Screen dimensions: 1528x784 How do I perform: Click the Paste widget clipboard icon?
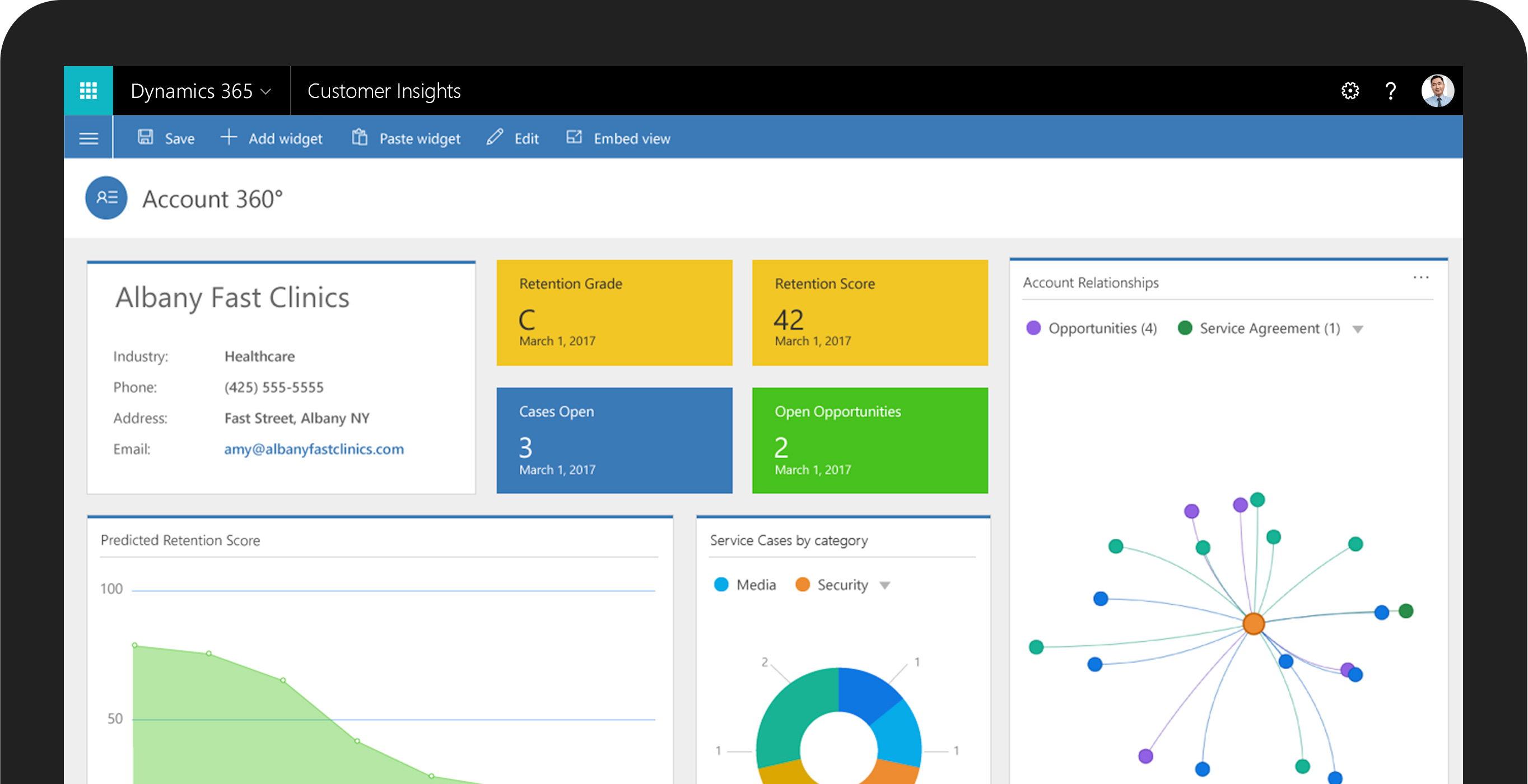[360, 137]
